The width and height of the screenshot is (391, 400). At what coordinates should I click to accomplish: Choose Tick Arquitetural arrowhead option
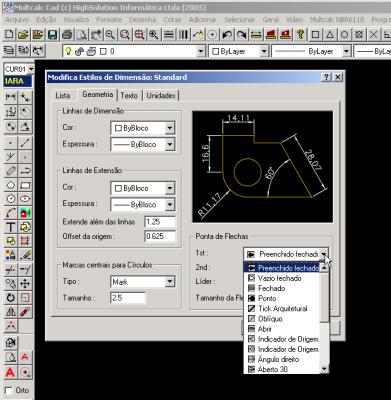click(282, 309)
